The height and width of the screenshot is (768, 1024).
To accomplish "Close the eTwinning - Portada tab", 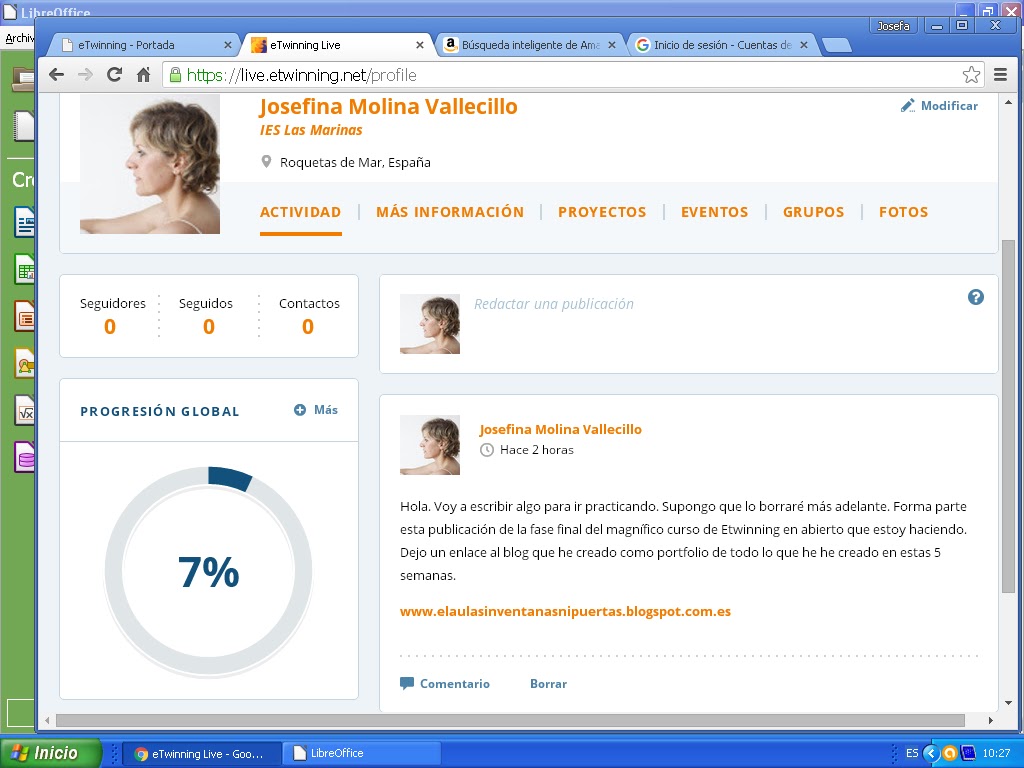I will [227, 45].
